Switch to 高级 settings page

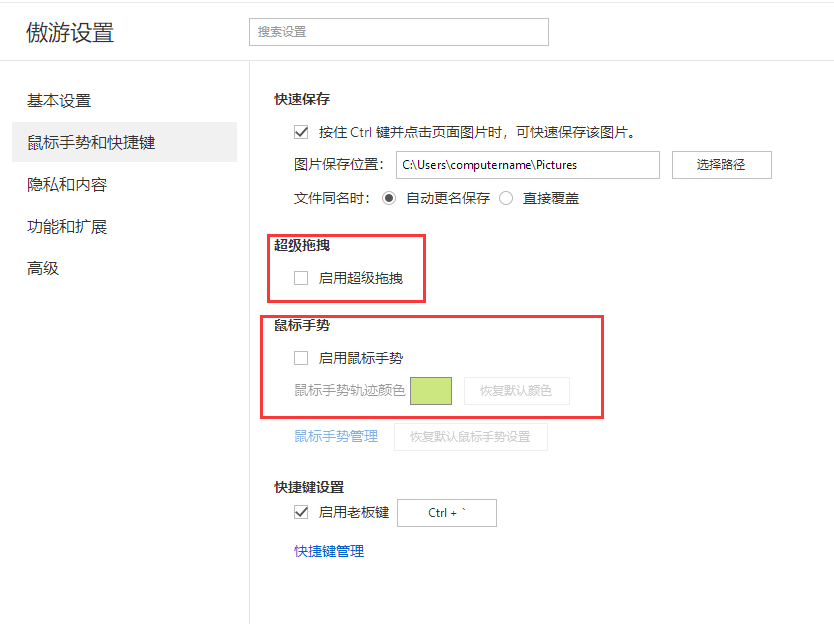[43, 269]
